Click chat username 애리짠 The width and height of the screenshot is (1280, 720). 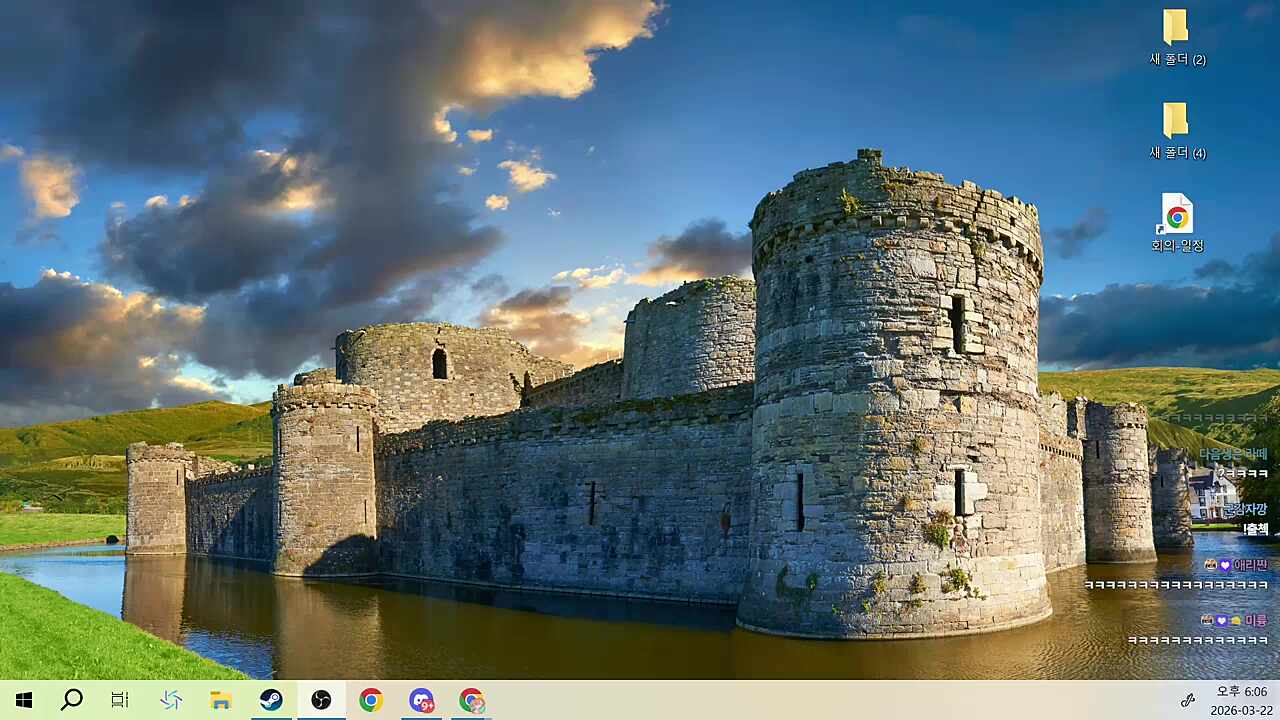[1249, 565]
